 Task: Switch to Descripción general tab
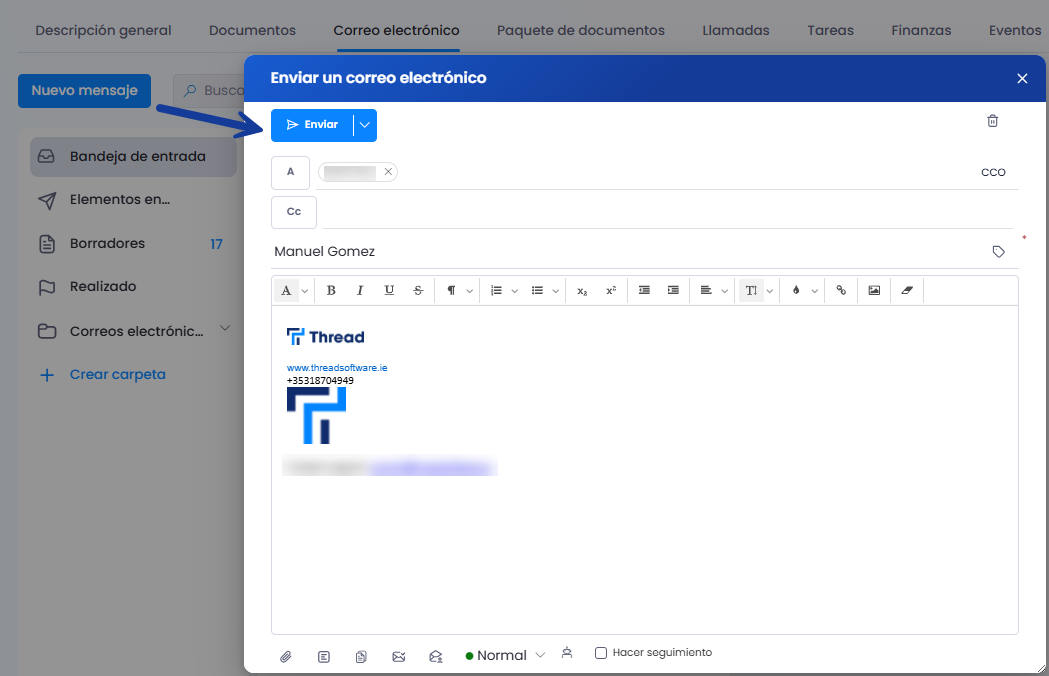tap(104, 30)
